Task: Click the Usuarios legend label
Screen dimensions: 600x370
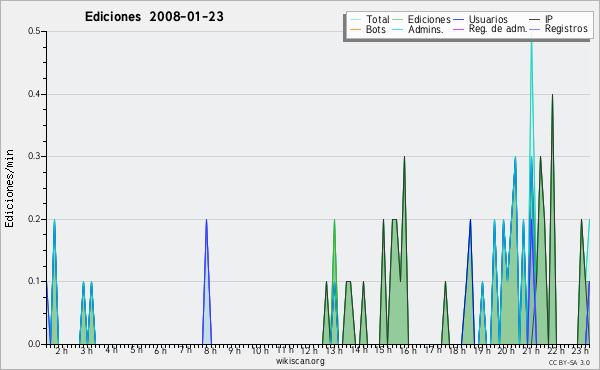Action: coord(488,19)
